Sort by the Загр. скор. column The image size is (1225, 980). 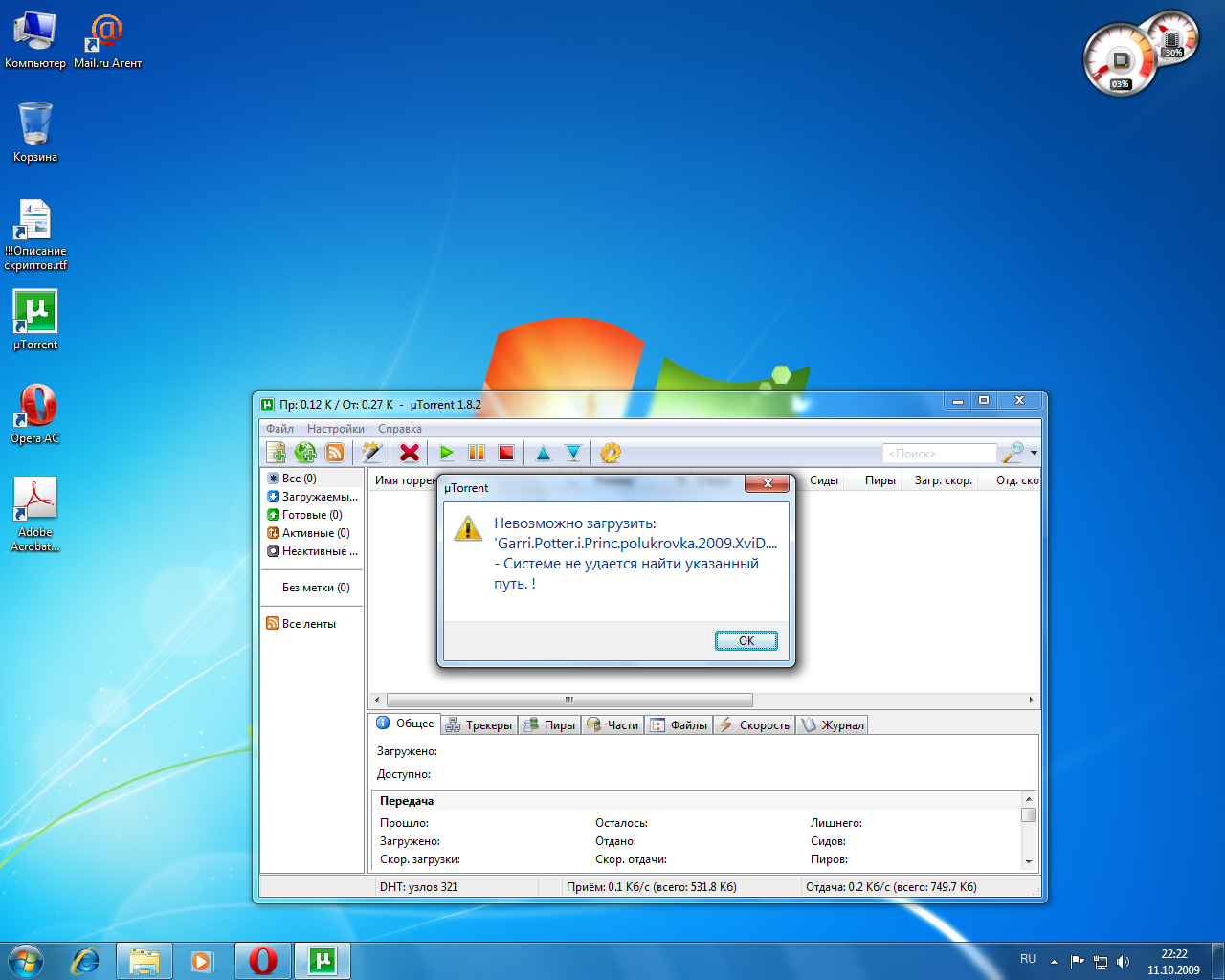tap(944, 480)
